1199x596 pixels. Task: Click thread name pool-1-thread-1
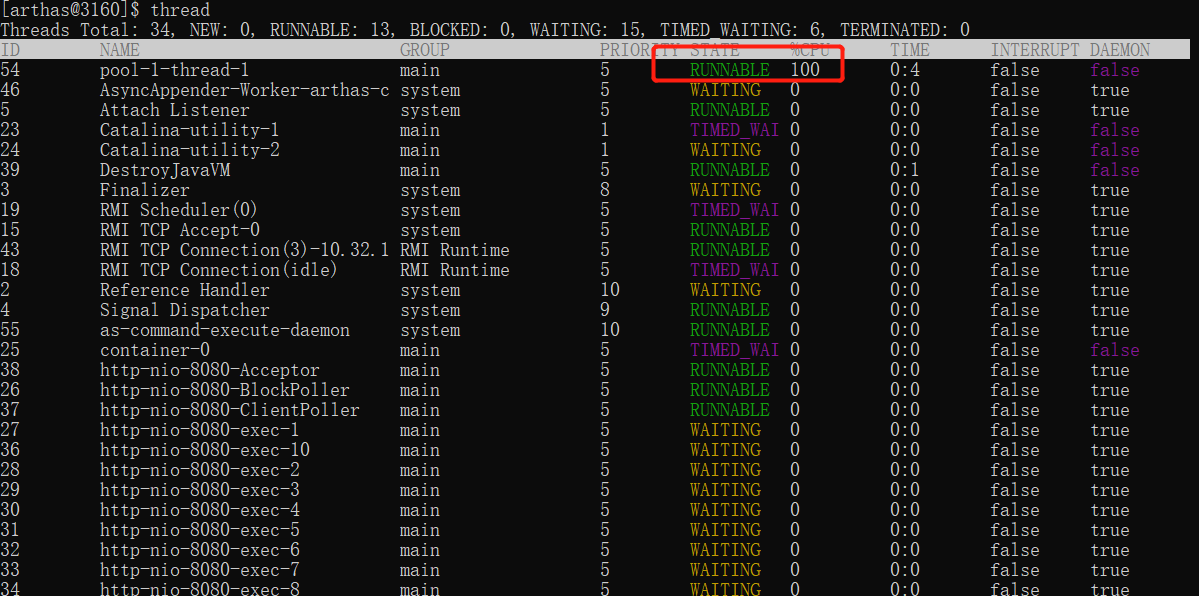175,70
